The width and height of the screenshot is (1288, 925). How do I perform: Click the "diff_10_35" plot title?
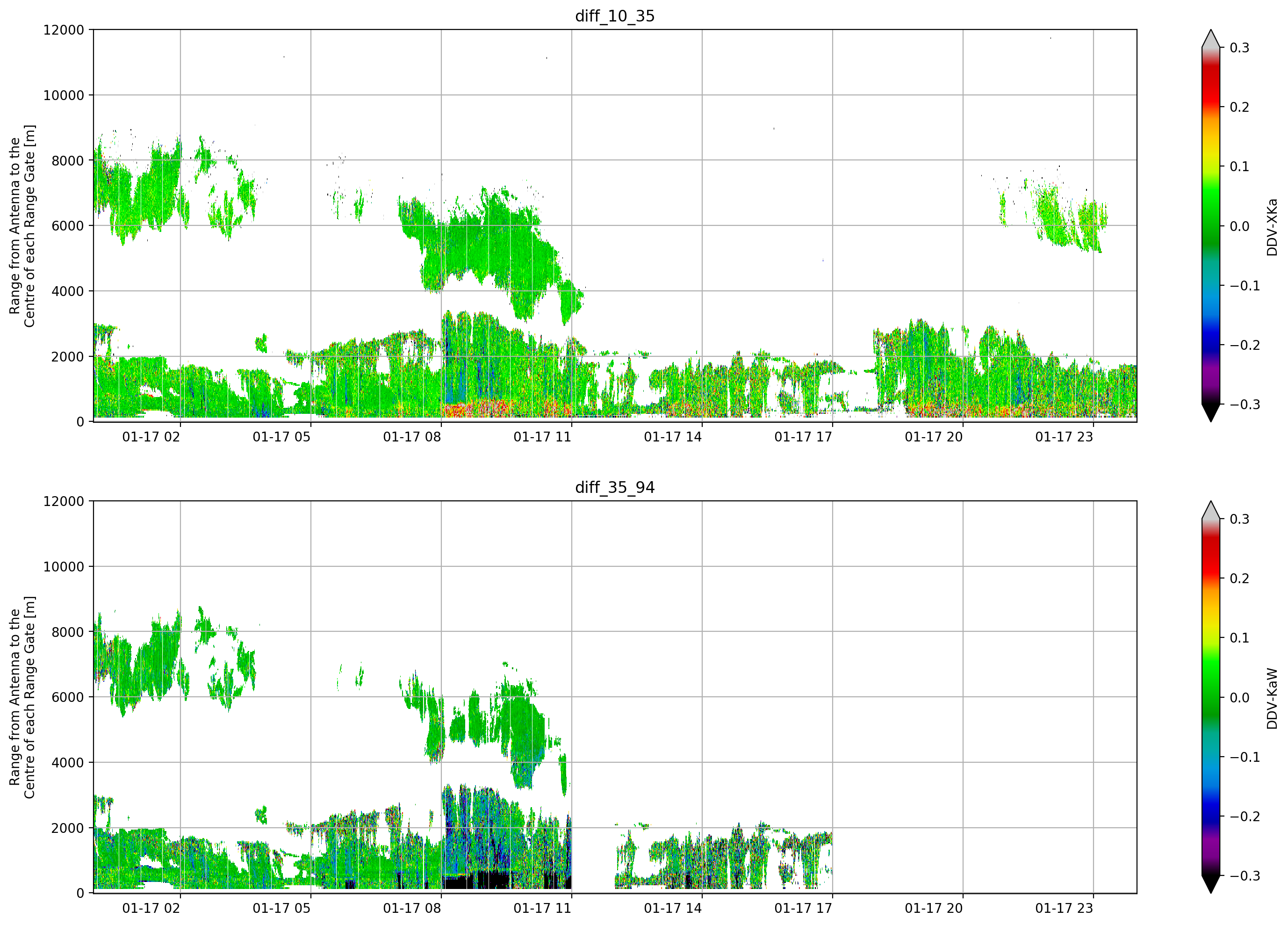point(615,16)
